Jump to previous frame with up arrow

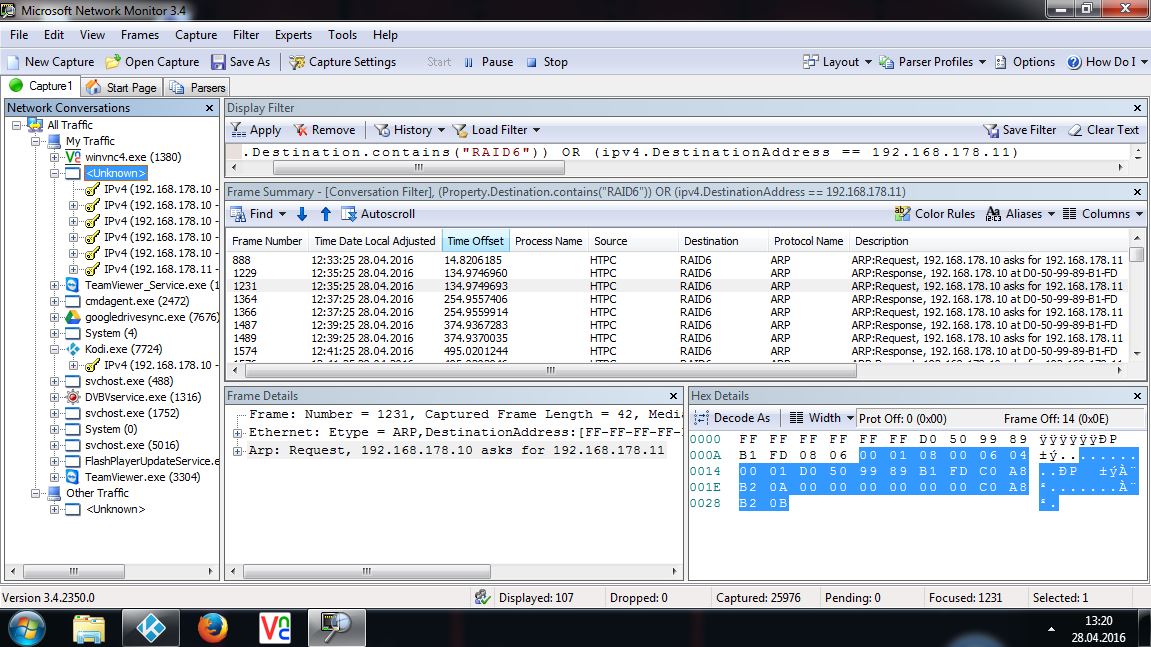click(326, 214)
